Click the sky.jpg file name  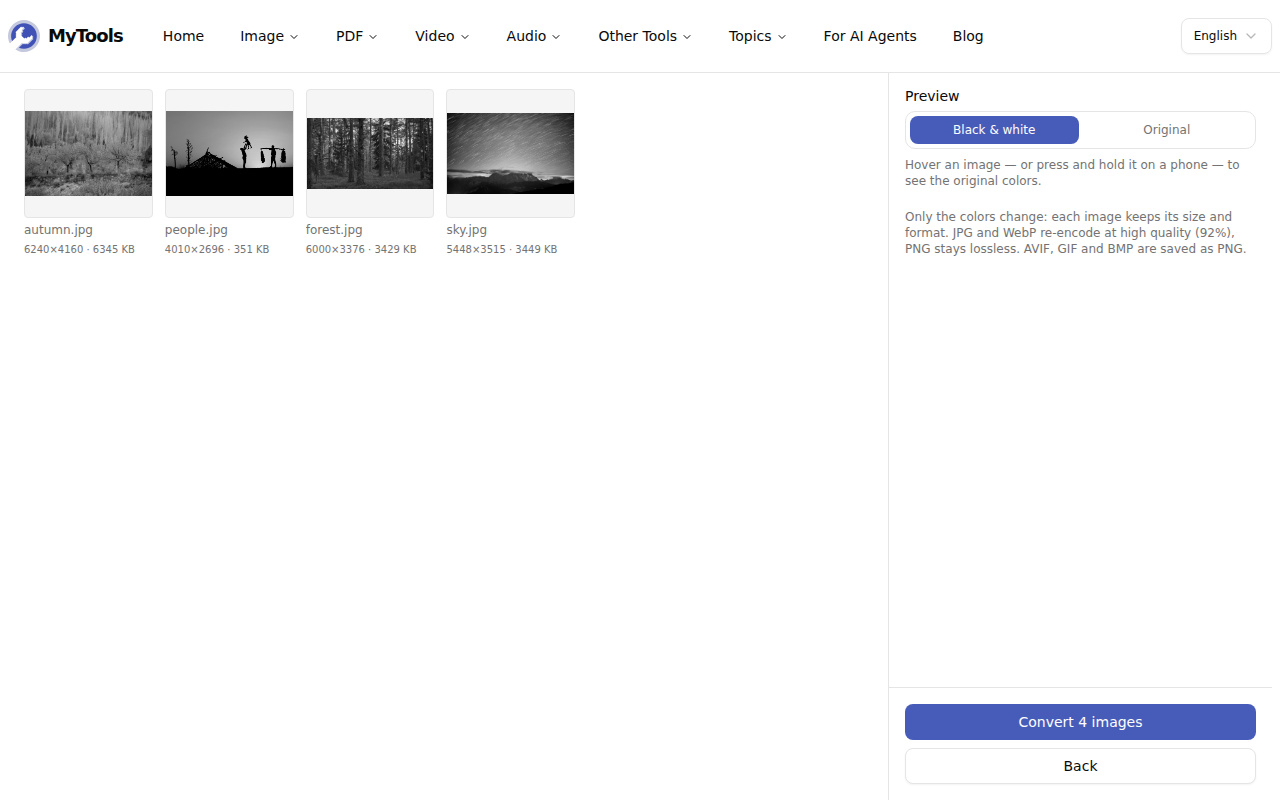pyautogui.click(x=467, y=230)
